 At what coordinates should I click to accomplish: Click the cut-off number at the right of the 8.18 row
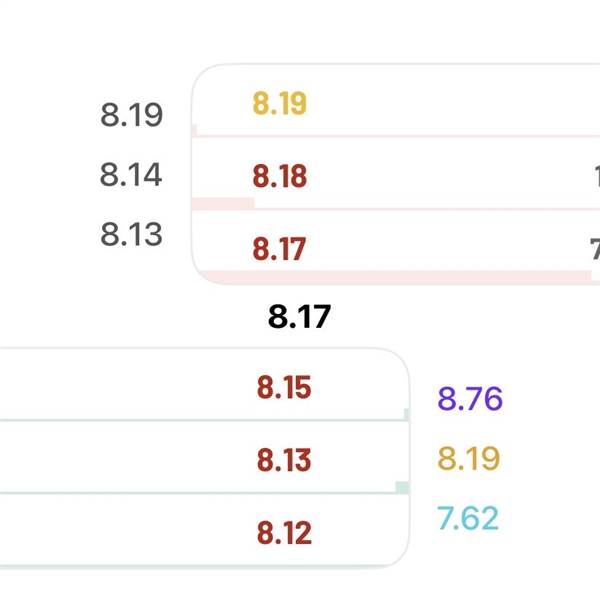(x=596, y=177)
